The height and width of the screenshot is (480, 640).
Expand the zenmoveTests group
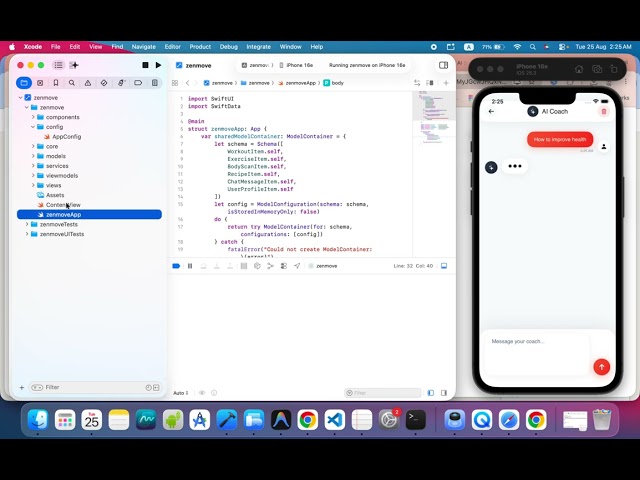pos(27,224)
